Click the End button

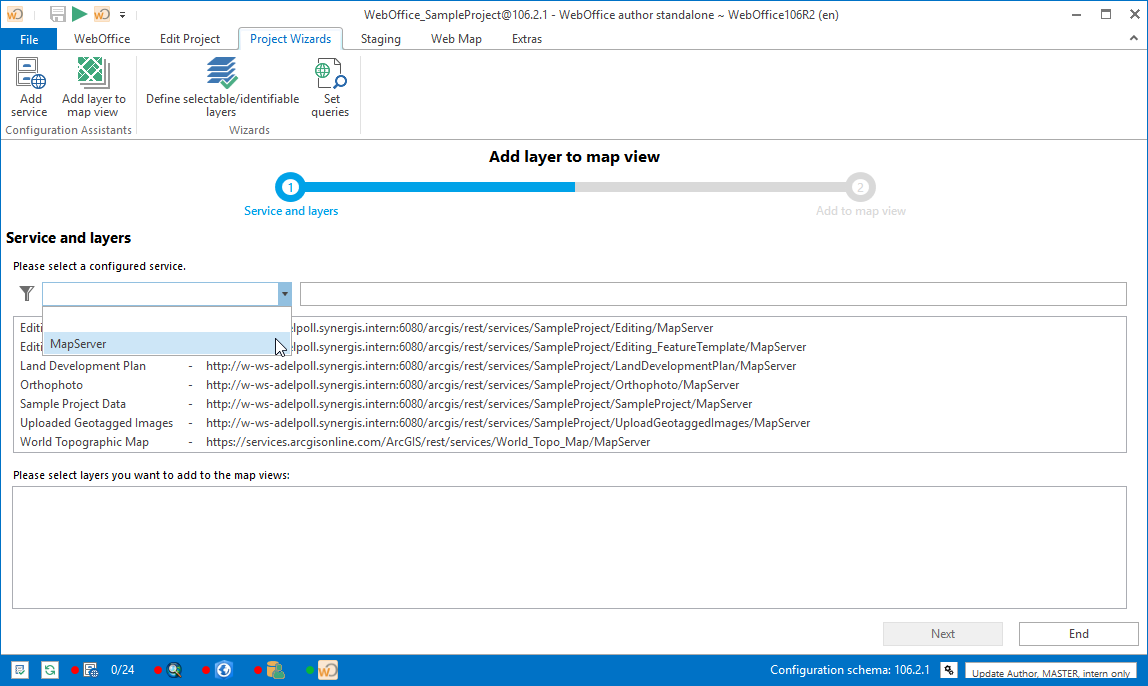click(x=1078, y=634)
